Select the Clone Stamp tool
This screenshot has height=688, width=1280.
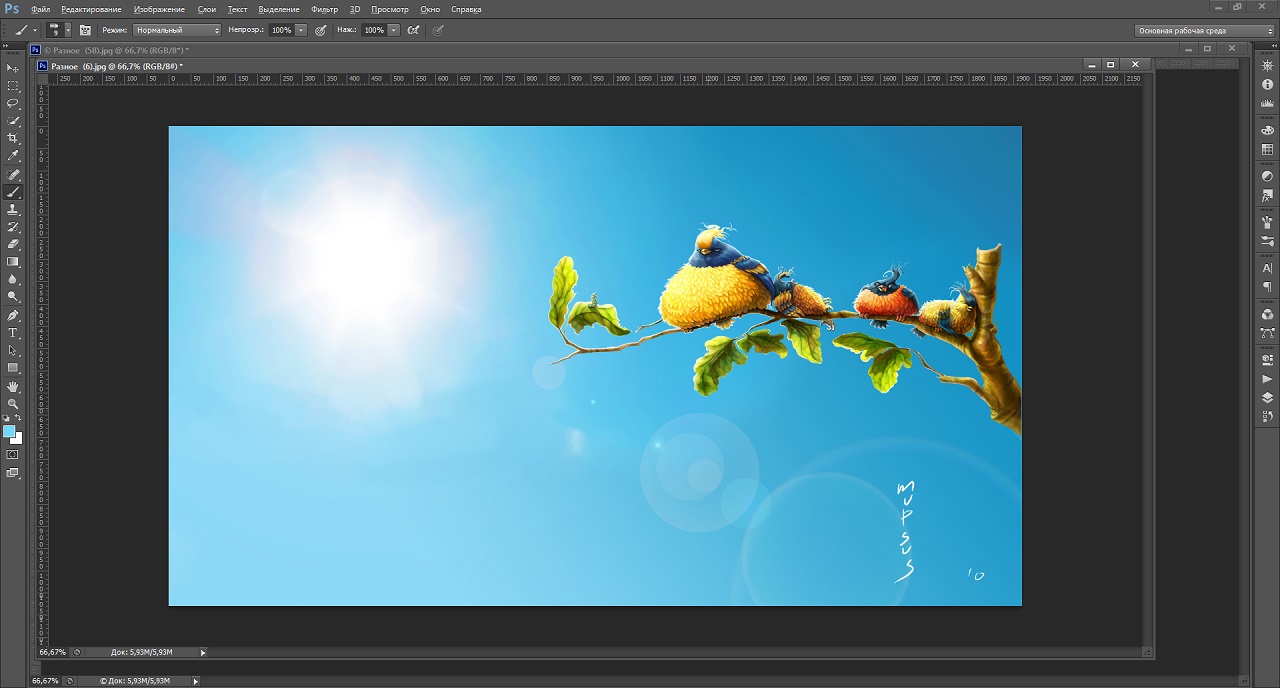click(13, 210)
